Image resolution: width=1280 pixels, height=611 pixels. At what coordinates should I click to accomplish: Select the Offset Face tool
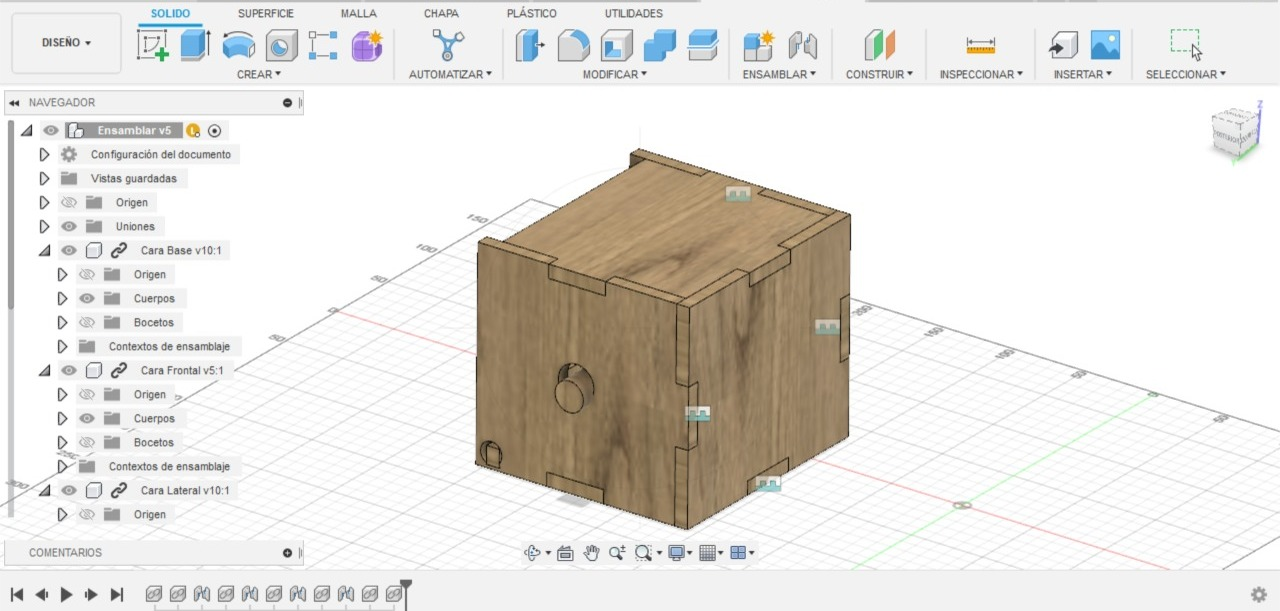[x=702, y=45]
